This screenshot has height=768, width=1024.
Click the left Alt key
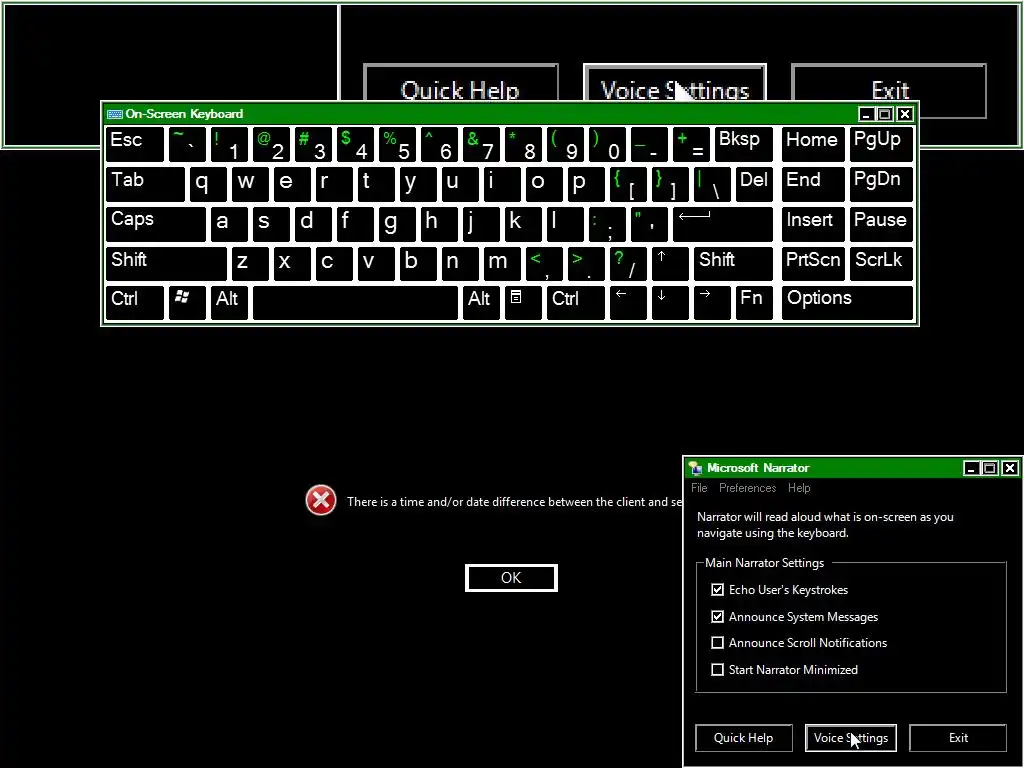[x=229, y=303]
